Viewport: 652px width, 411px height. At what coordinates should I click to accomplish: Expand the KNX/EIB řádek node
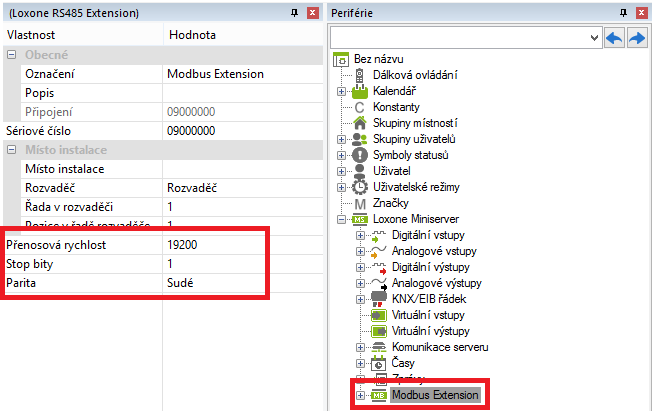pyautogui.click(x=361, y=299)
